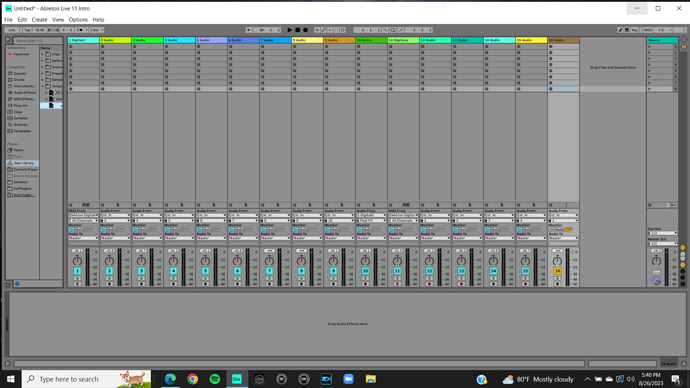Open Spotify from the taskbar
This screenshot has width=690, height=388.
click(x=215, y=379)
